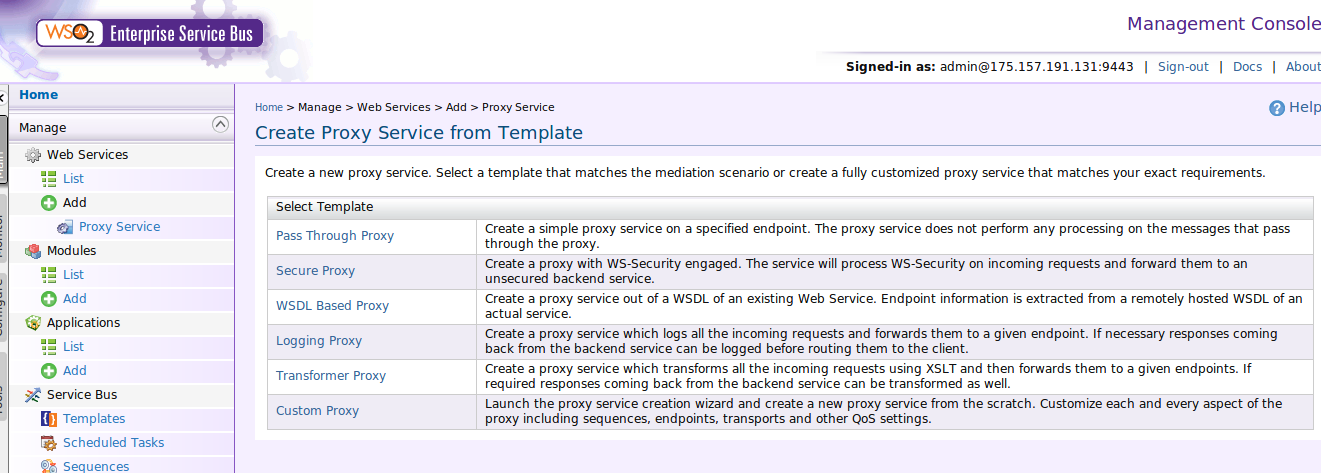1321x473 pixels.
Task: Click the List icon under Modules
Action: [49, 275]
